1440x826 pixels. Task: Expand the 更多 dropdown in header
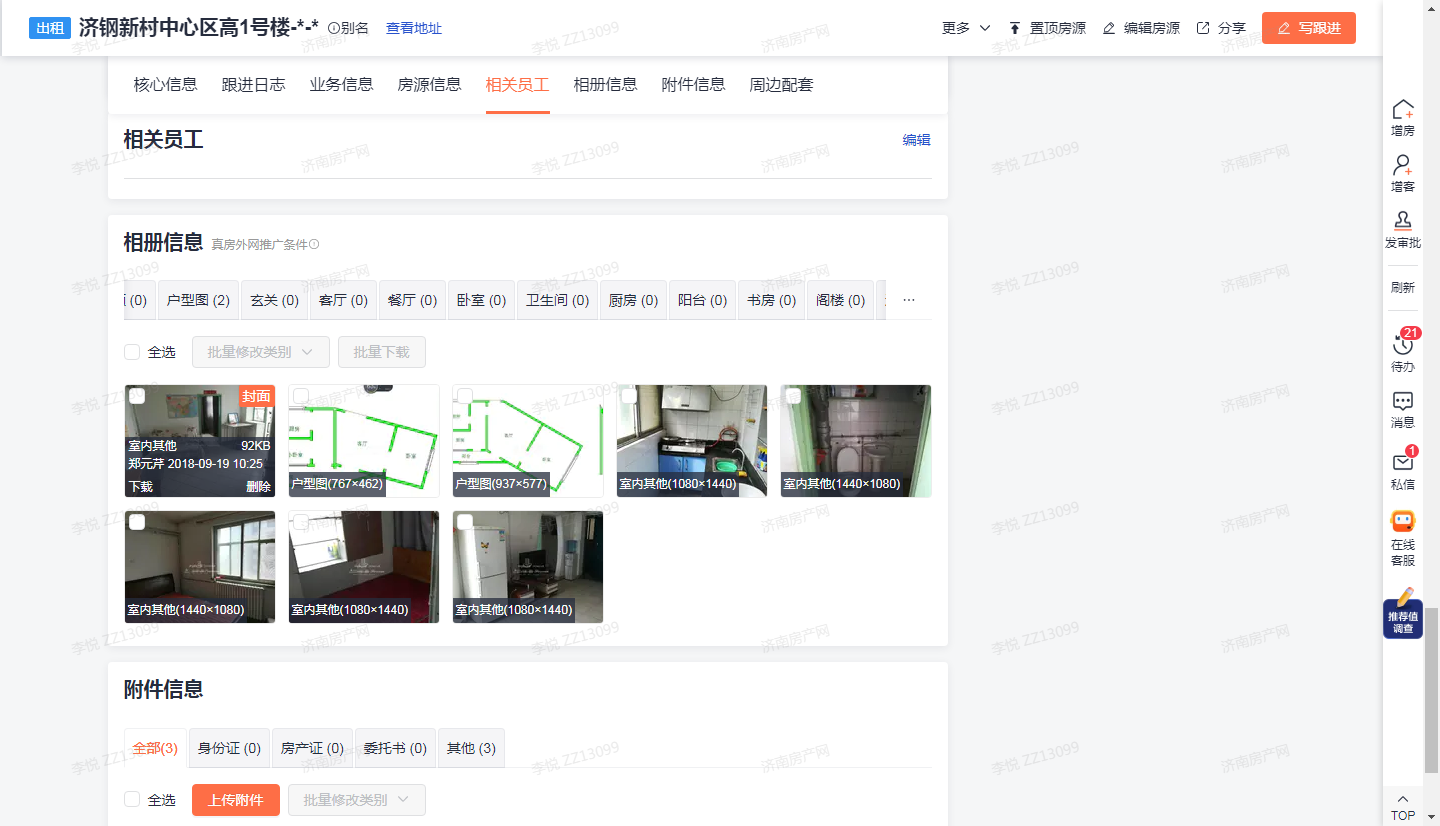(x=966, y=28)
